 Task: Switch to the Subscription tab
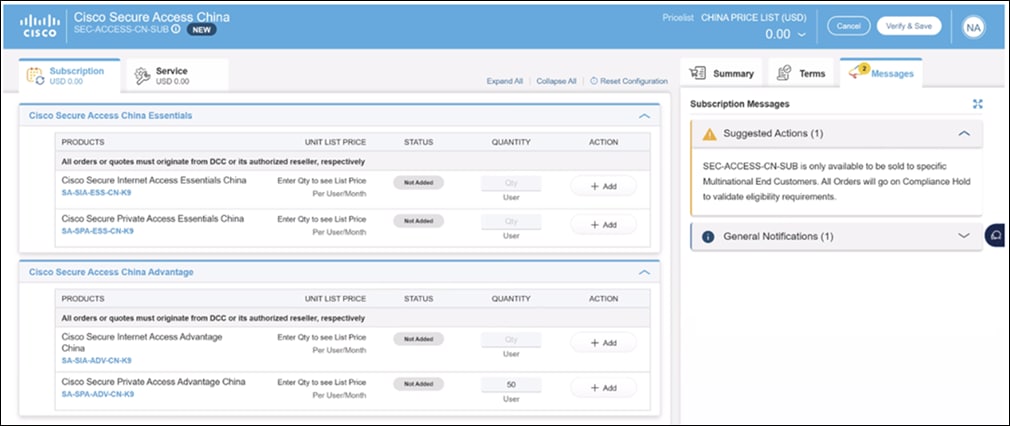70,76
